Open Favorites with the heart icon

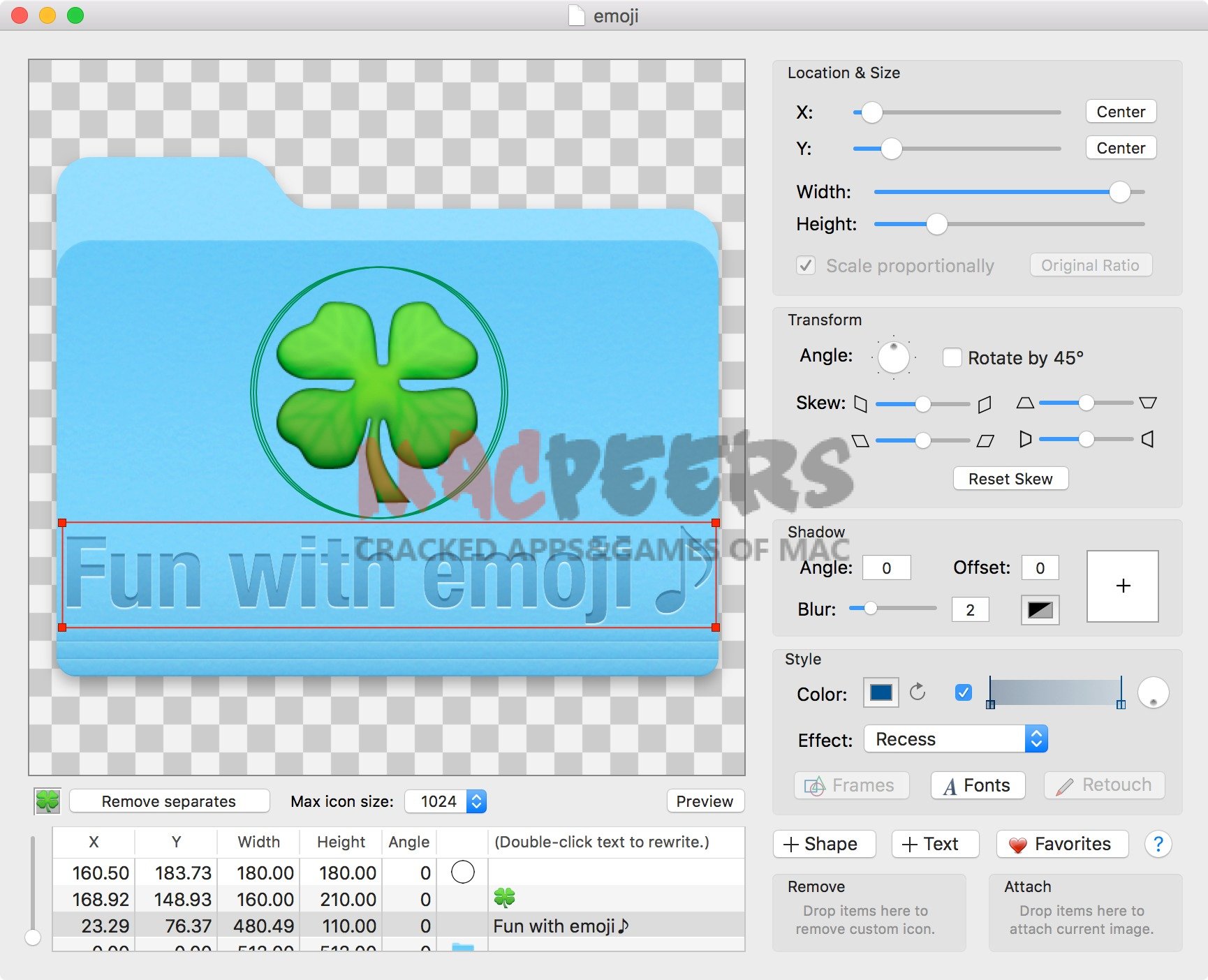tap(1062, 844)
